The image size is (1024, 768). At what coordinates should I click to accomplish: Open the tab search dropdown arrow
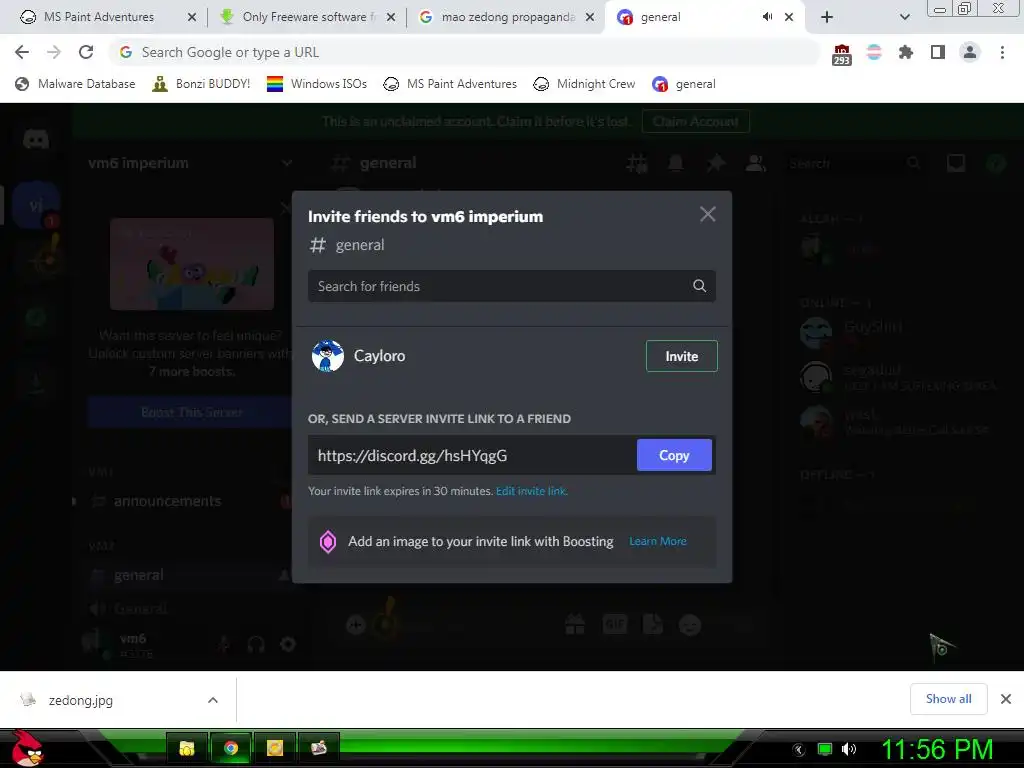904,17
